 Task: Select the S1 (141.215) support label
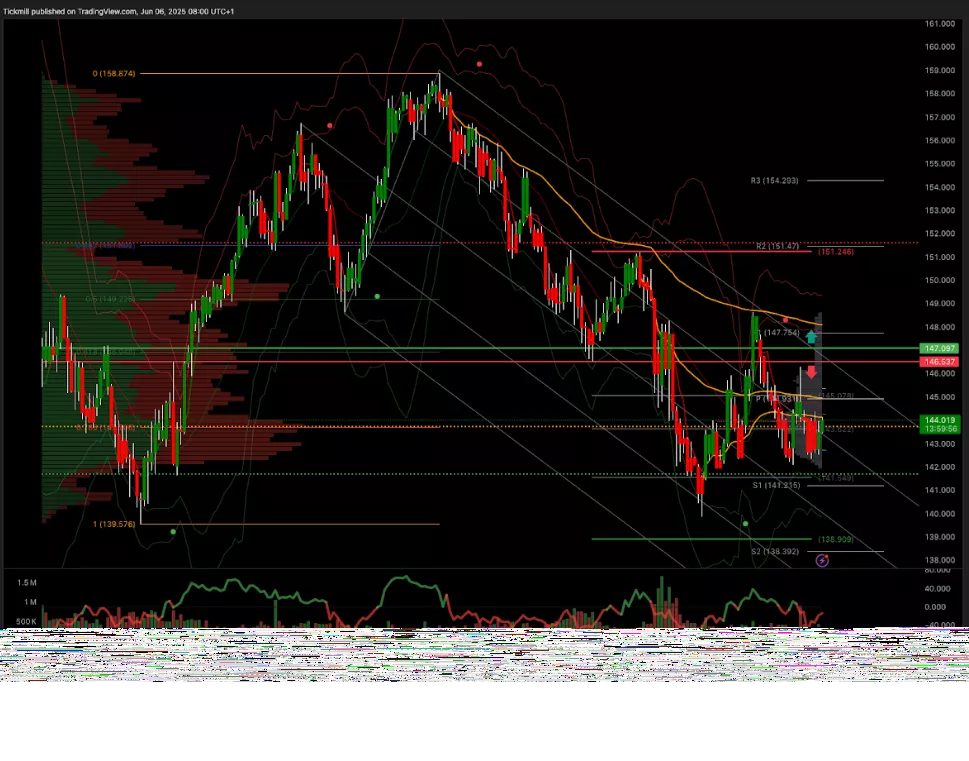(x=776, y=485)
